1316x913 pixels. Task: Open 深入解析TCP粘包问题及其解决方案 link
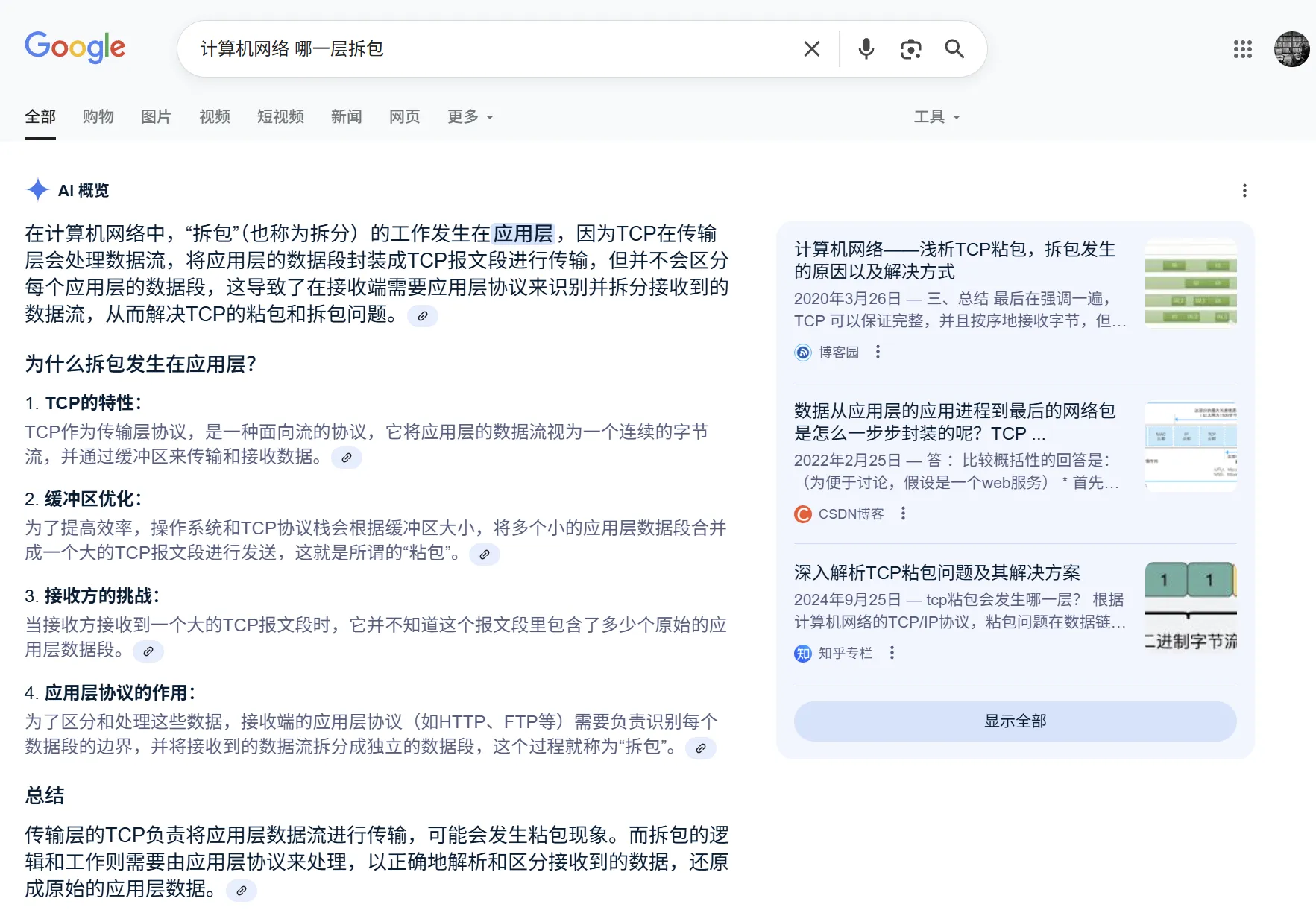click(937, 572)
